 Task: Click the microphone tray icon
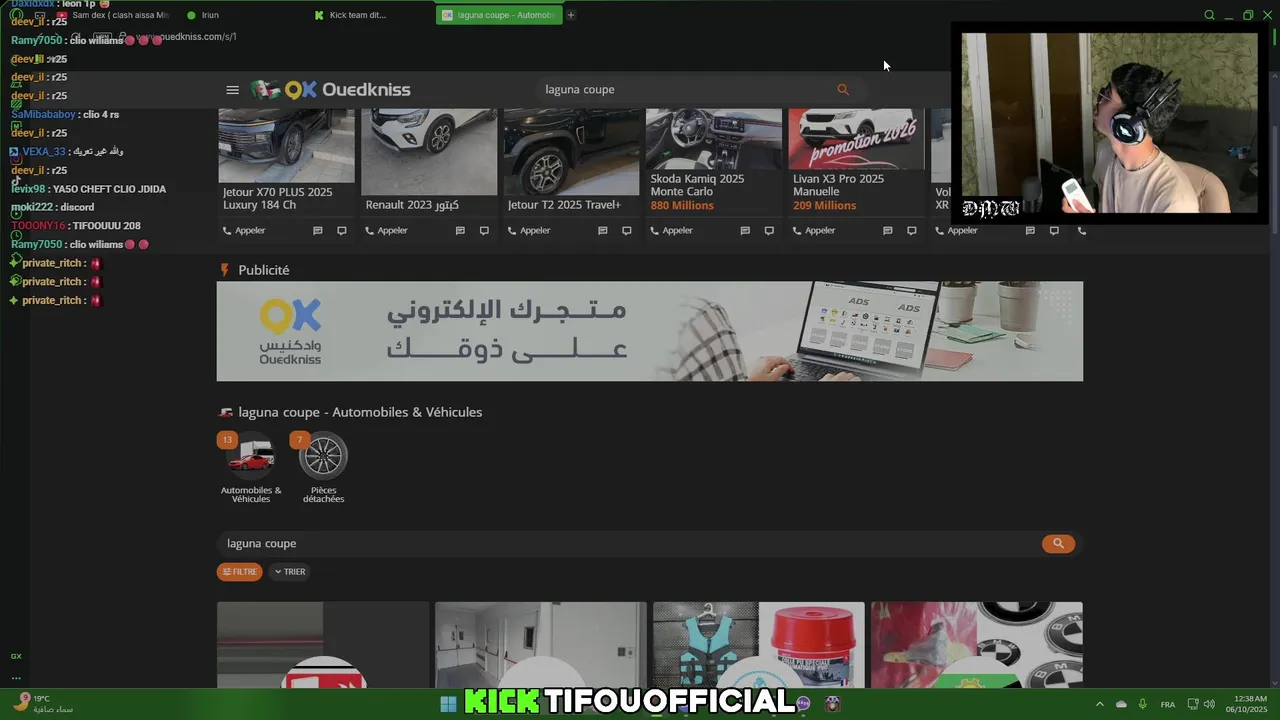pos(1142,704)
